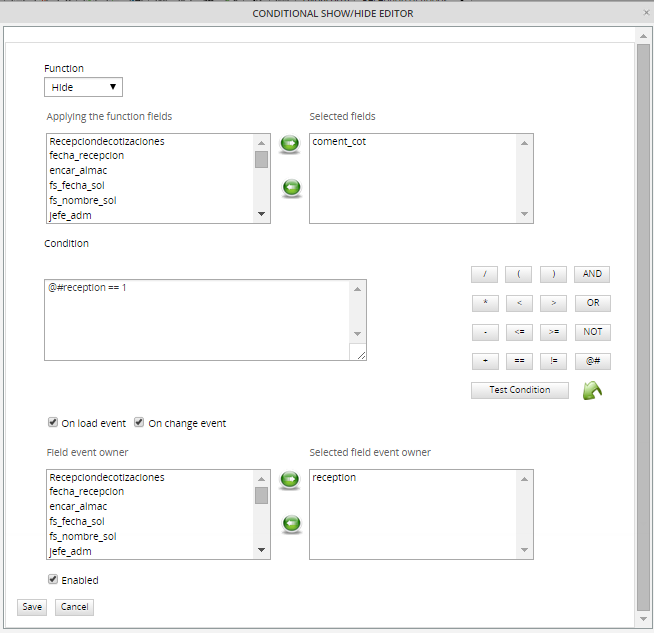Select fecha_recepcion in Applying the function fields list
The image size is (654, 634).
point(87,156)
